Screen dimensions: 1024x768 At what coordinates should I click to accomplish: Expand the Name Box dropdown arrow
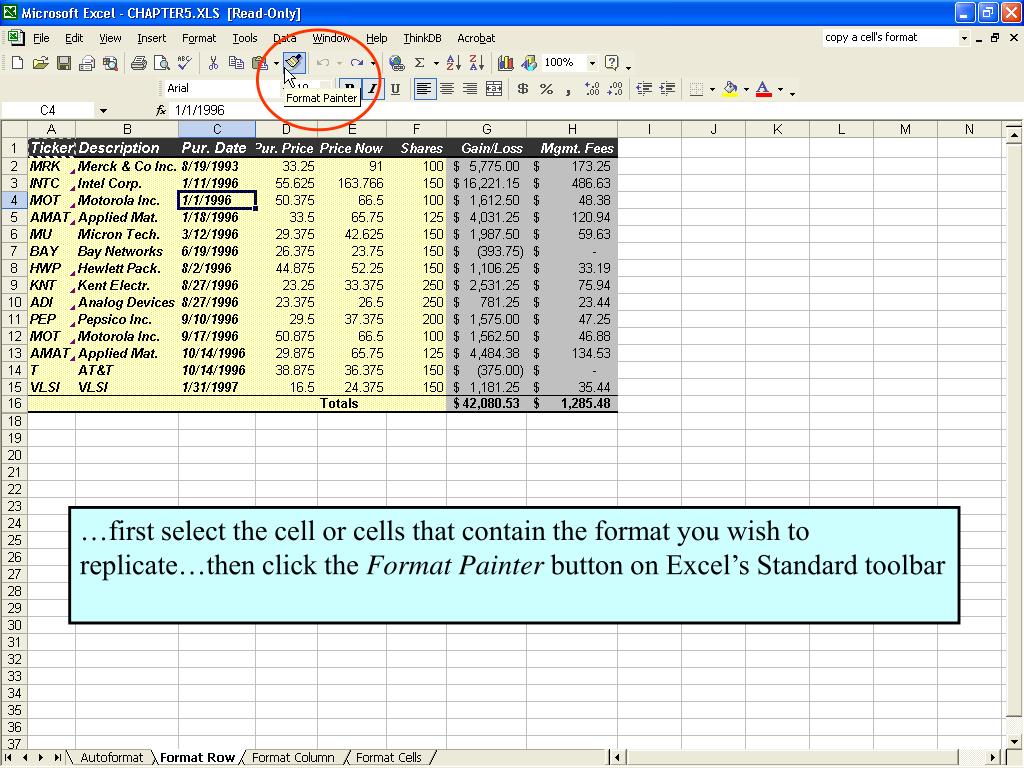103,110
